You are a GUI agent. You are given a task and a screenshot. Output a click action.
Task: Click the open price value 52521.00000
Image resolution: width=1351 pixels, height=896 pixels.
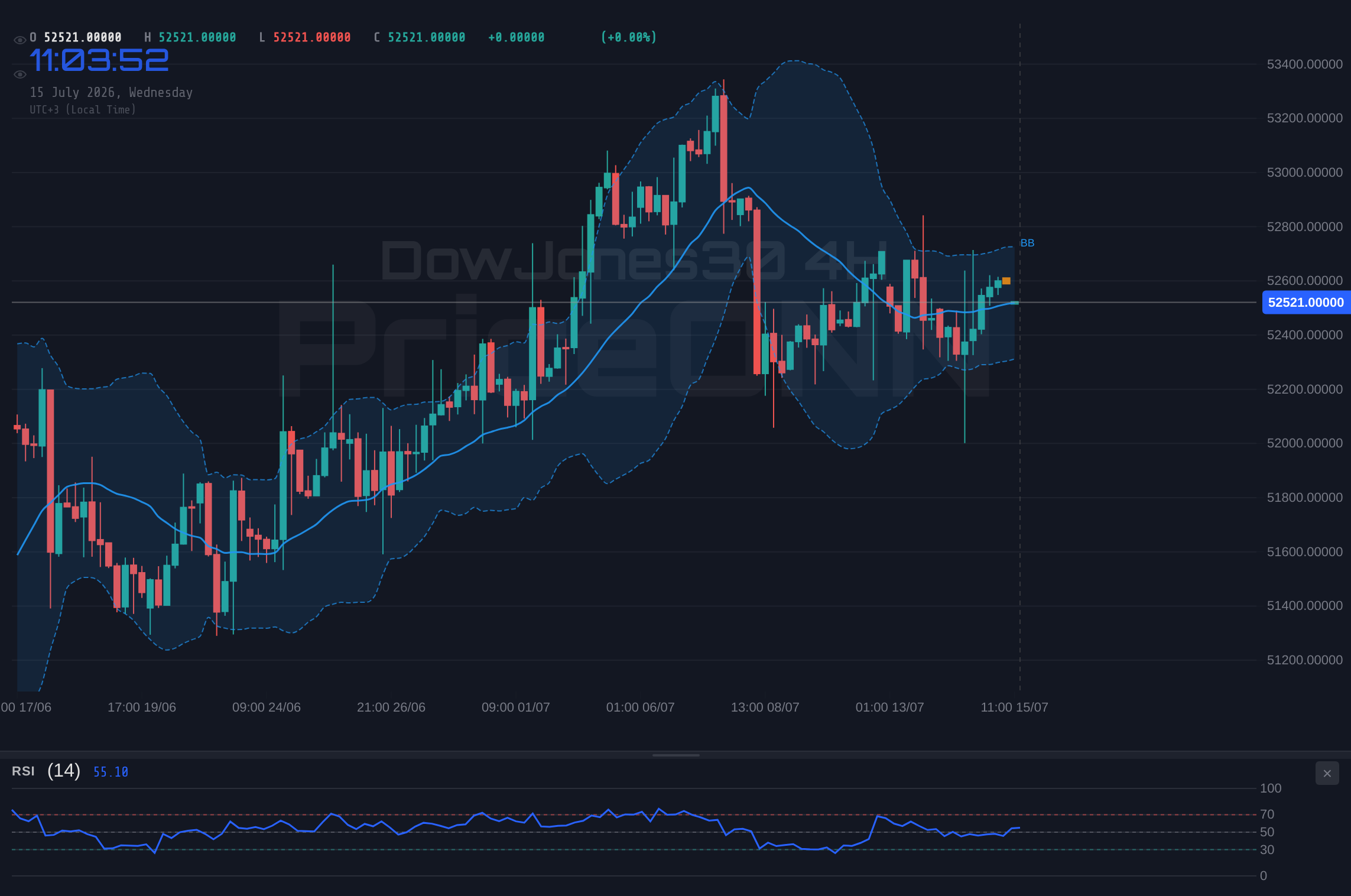coord(83,37)
